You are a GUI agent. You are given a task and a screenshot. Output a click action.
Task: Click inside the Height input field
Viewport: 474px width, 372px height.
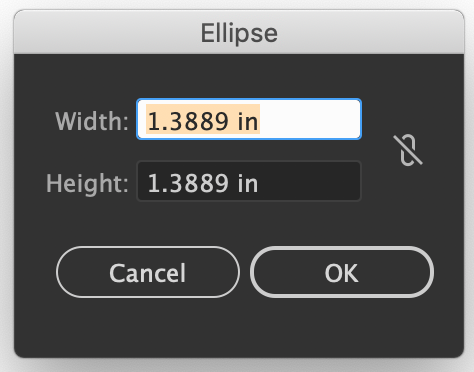pyautogui.click(x=249, y=181)
